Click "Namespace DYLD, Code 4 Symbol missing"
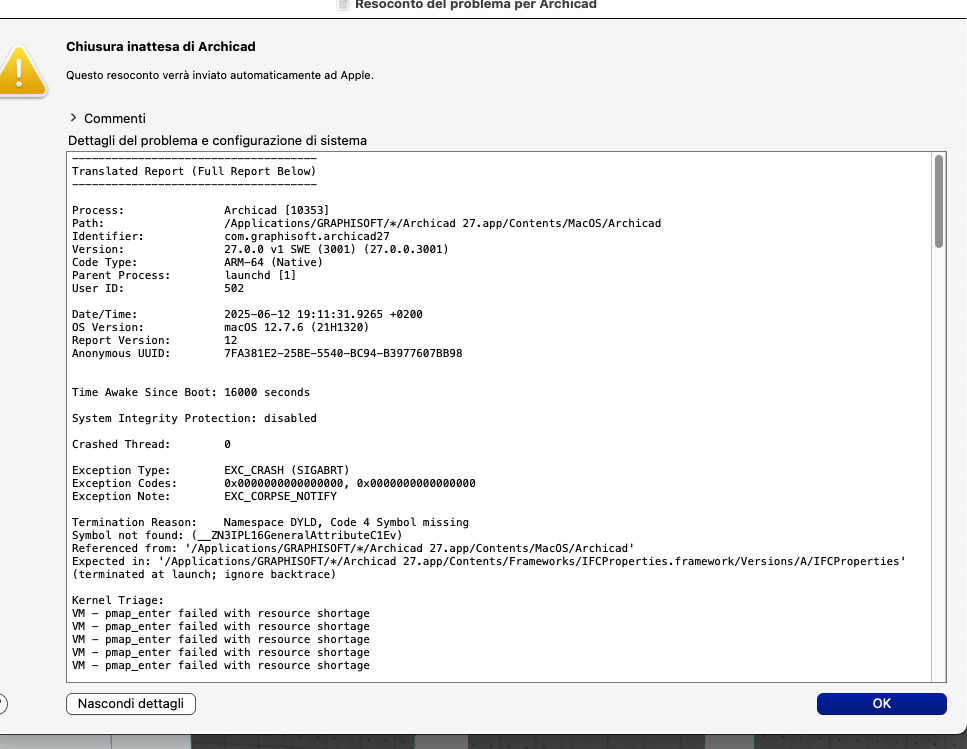 (346, 522)
